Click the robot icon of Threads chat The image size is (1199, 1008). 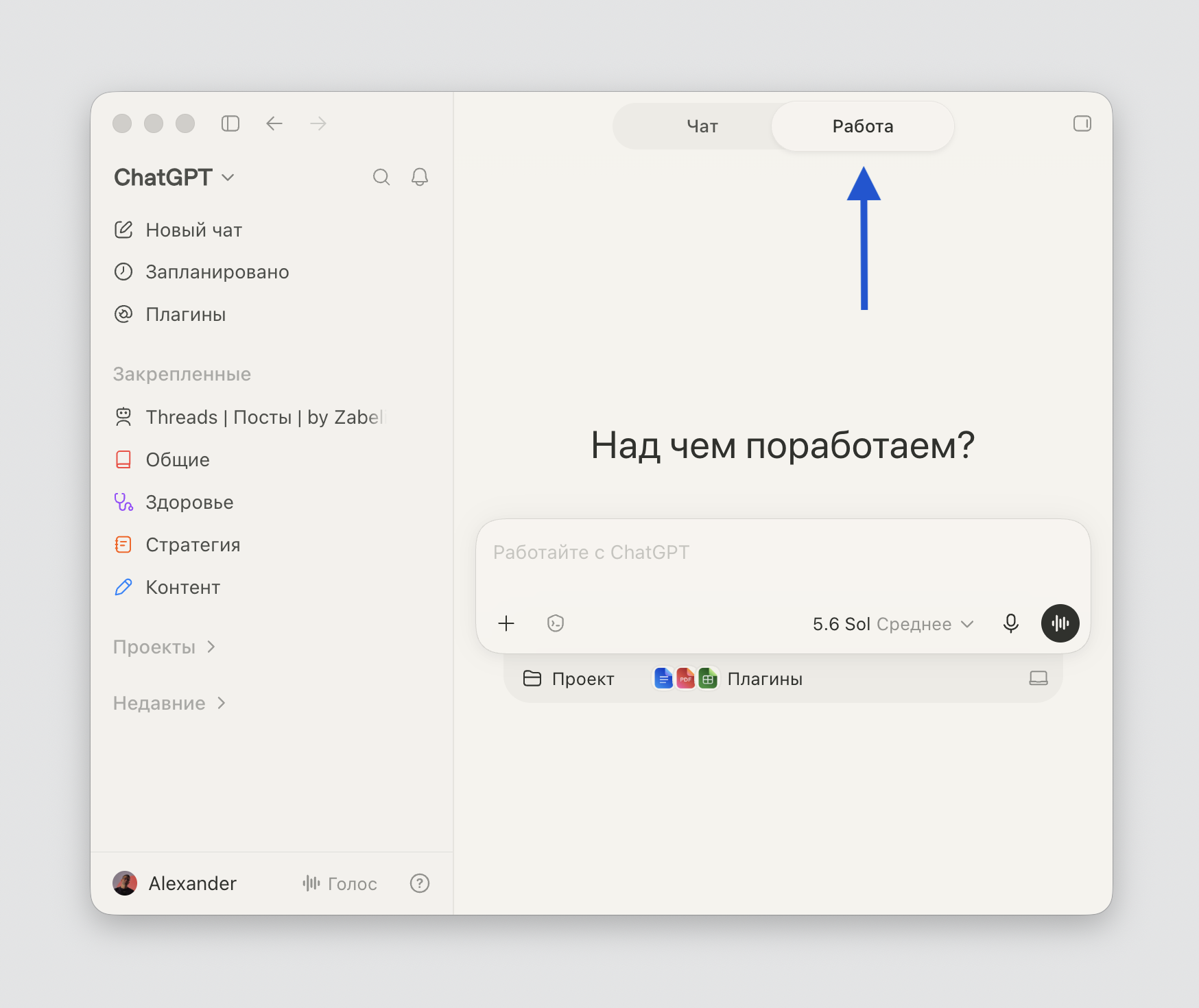tap(123, 417)
